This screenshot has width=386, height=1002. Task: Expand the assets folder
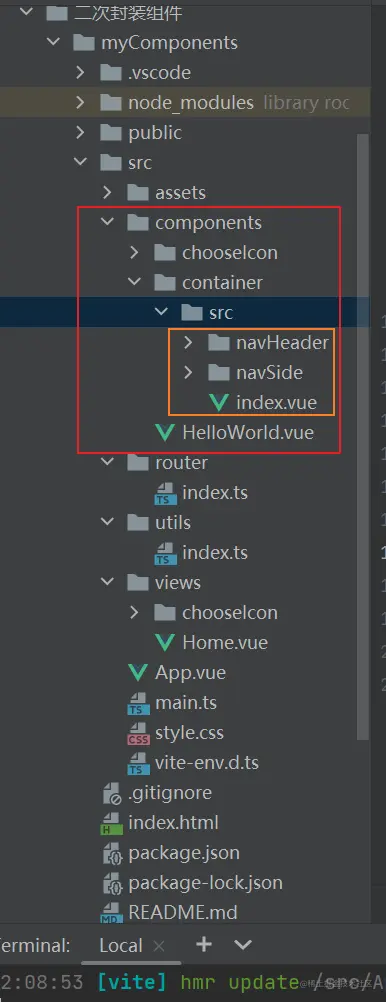pos(107,192)
